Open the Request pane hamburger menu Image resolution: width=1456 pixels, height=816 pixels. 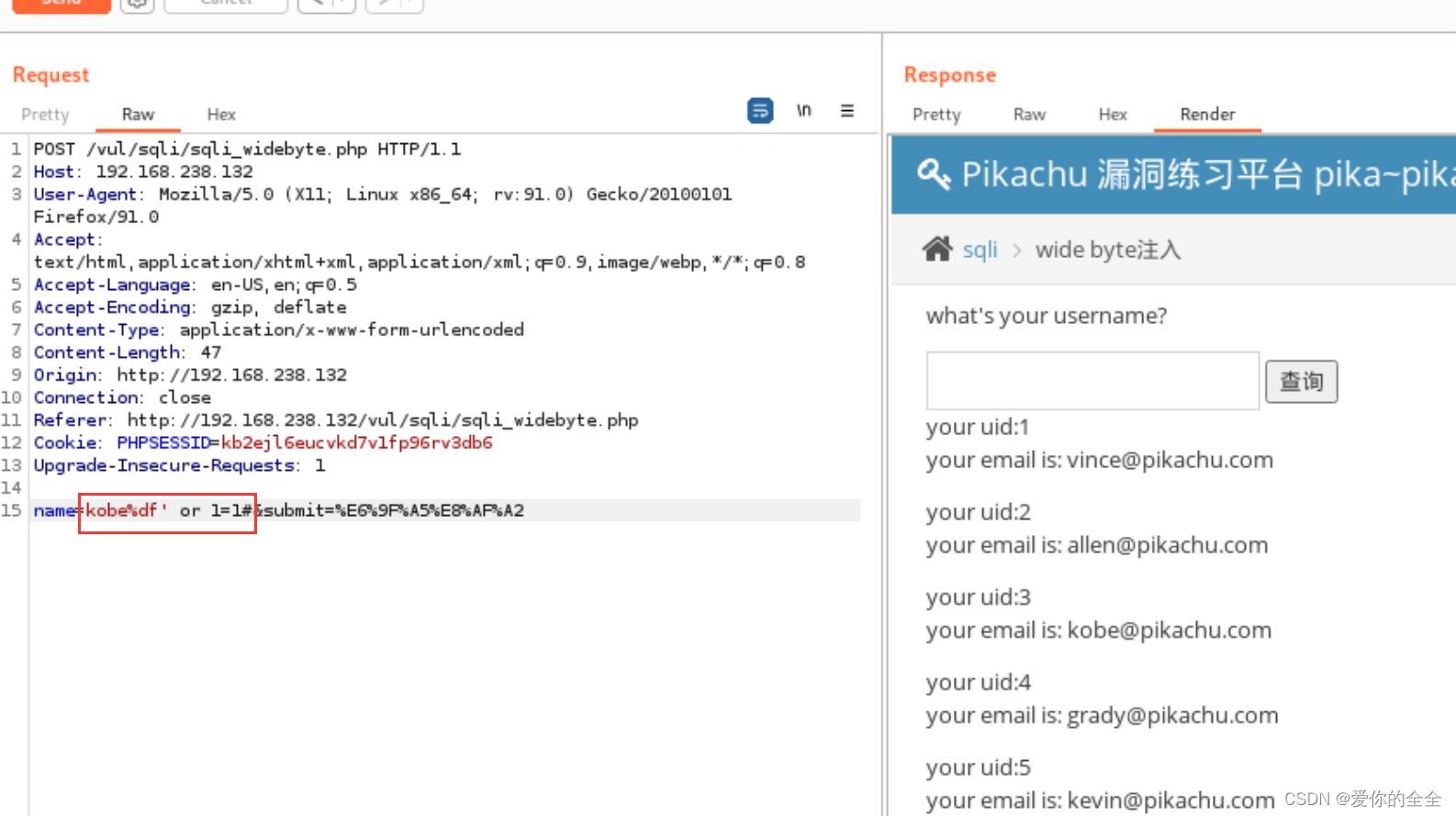point(847,111)
